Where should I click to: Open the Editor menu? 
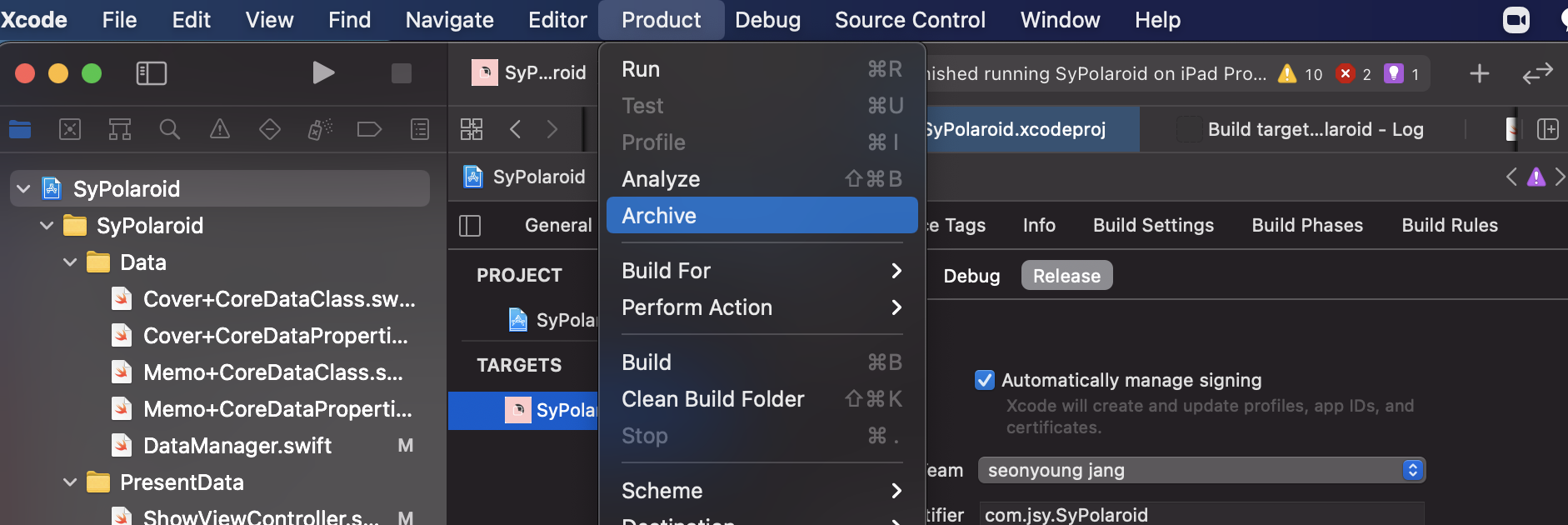tap(557, 20)
